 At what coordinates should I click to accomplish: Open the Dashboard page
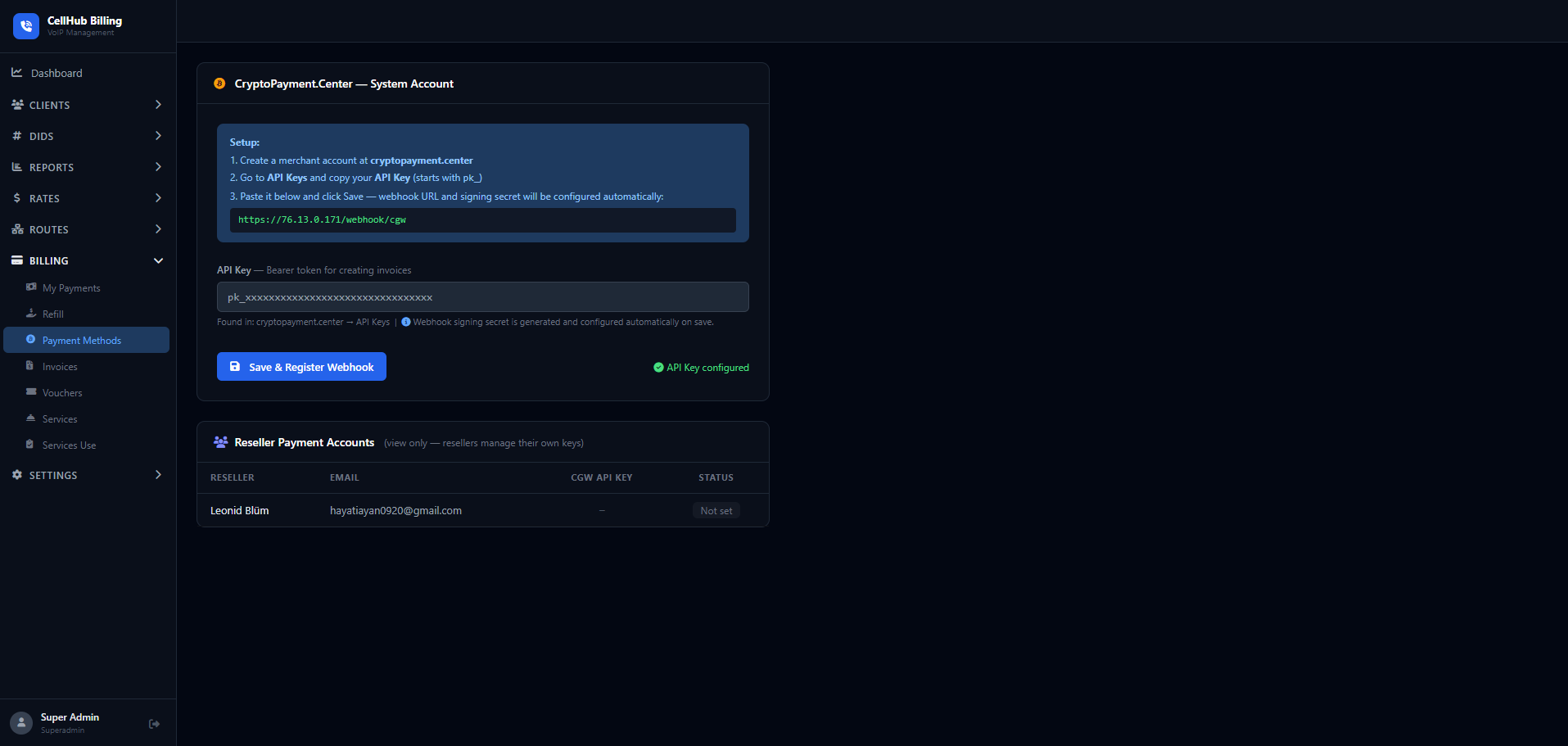[88, 73]
